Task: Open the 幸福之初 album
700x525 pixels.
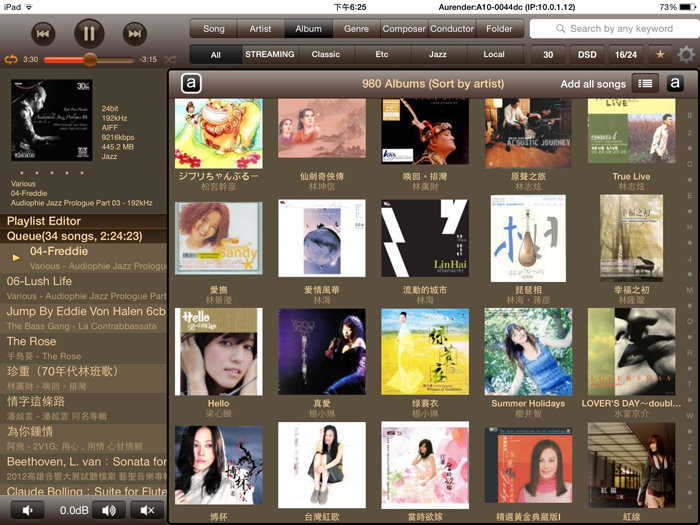Action: point(631,238)
